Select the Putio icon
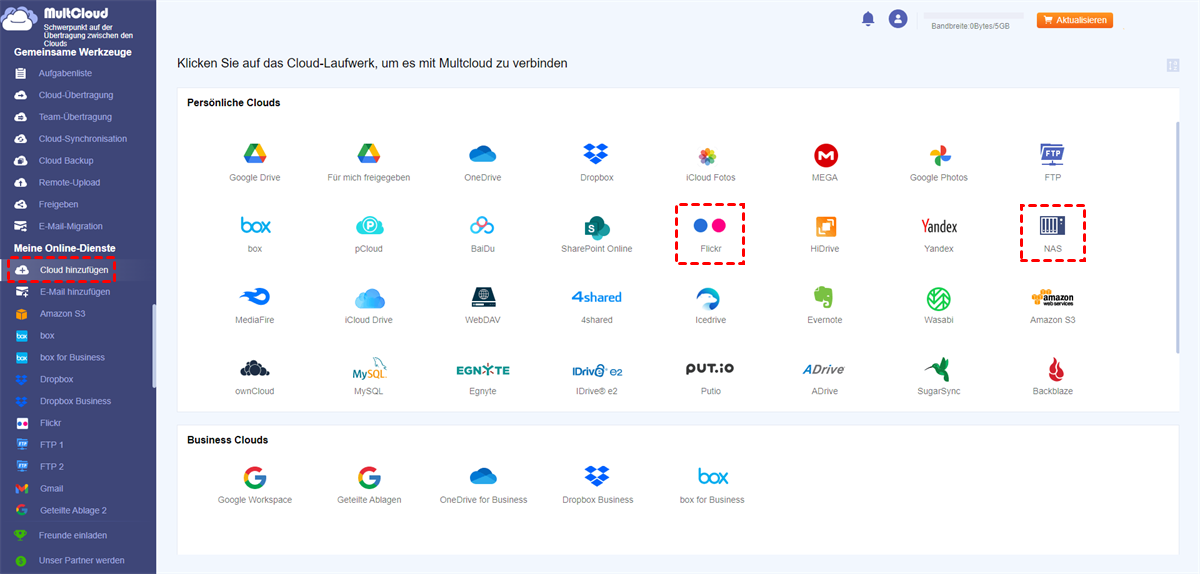The width and height of the screenshot is (1200, 574). click(x=711, y=369)
